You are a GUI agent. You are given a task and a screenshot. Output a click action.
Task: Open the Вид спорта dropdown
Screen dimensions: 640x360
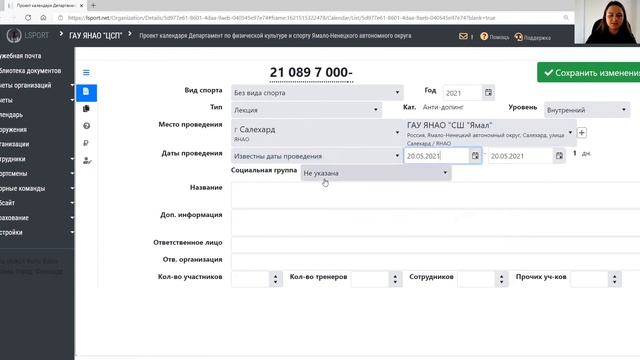317,93
